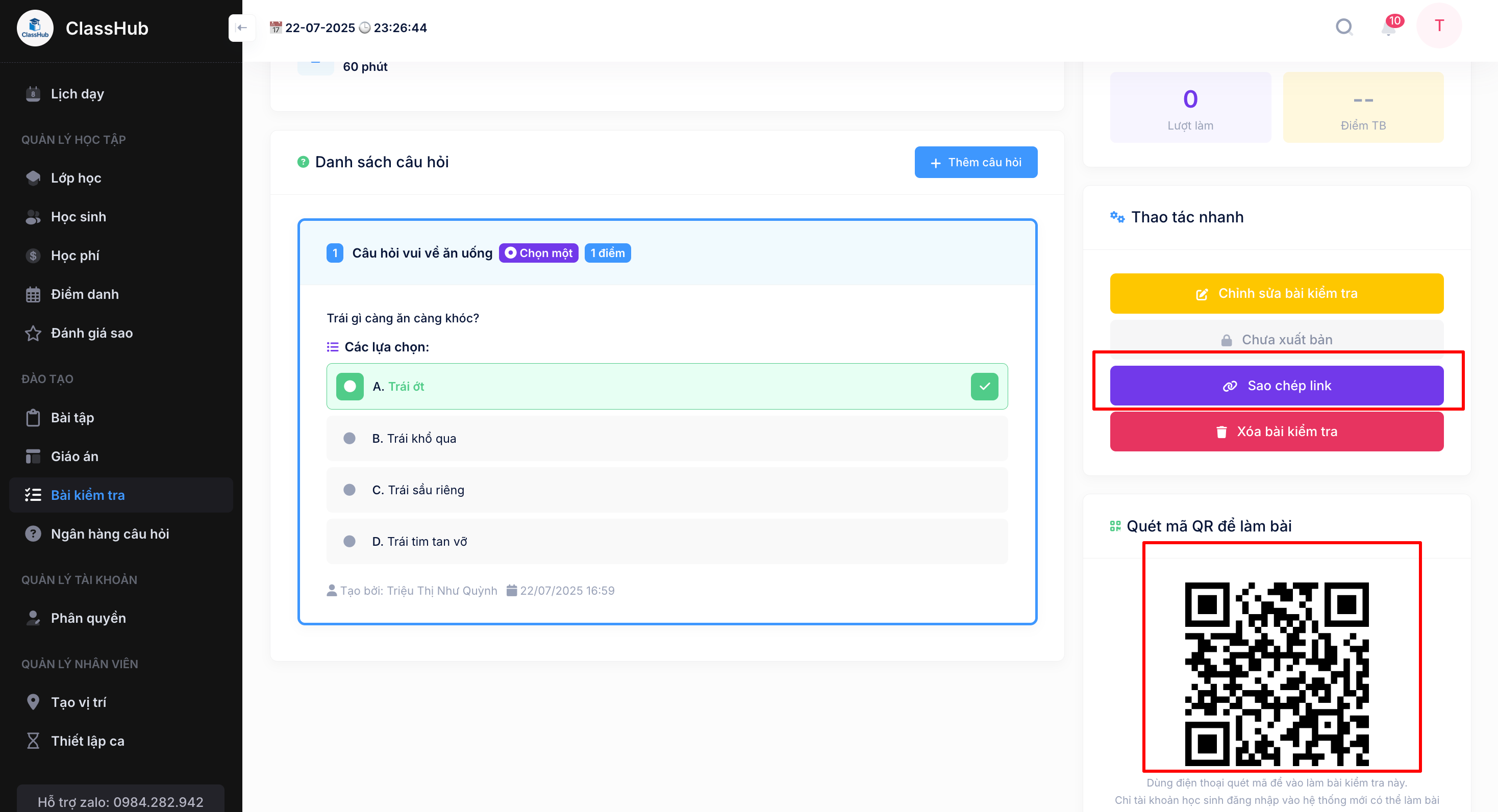Click the Chưa xuất bản button
The height and width of the screenshot is (812, 1498).
1277,340
